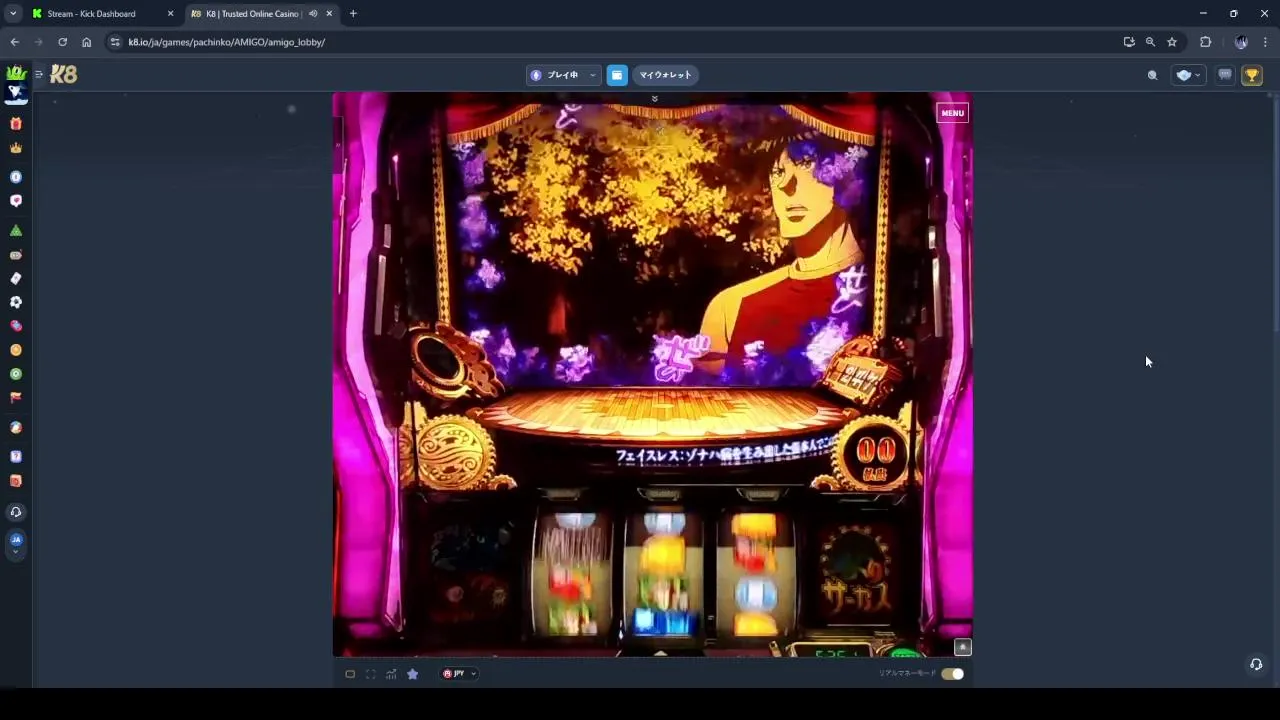Open the red flag sidebar icon
Image resolution: width=1280 pixels, height=720 pixels.
pyautogui.click(x=16, y=397)
